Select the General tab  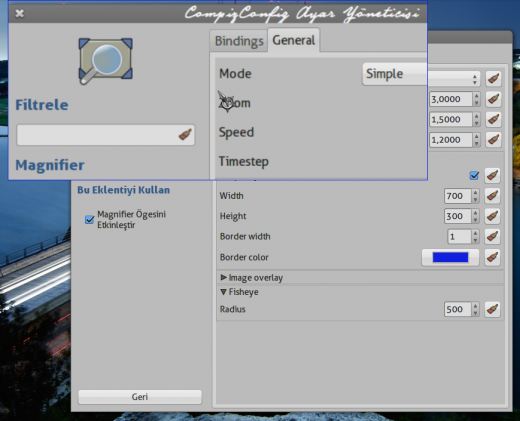pos(294,40)
